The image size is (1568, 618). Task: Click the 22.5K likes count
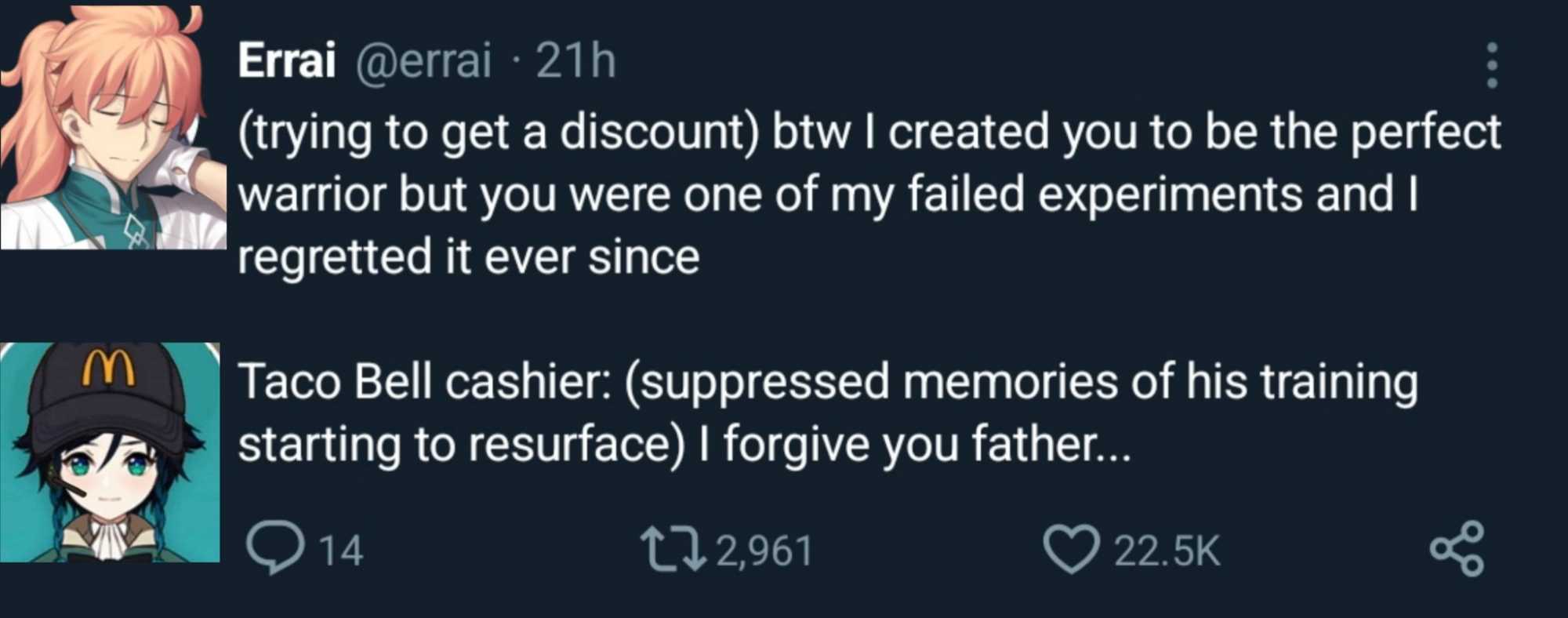coord(1167,551)
